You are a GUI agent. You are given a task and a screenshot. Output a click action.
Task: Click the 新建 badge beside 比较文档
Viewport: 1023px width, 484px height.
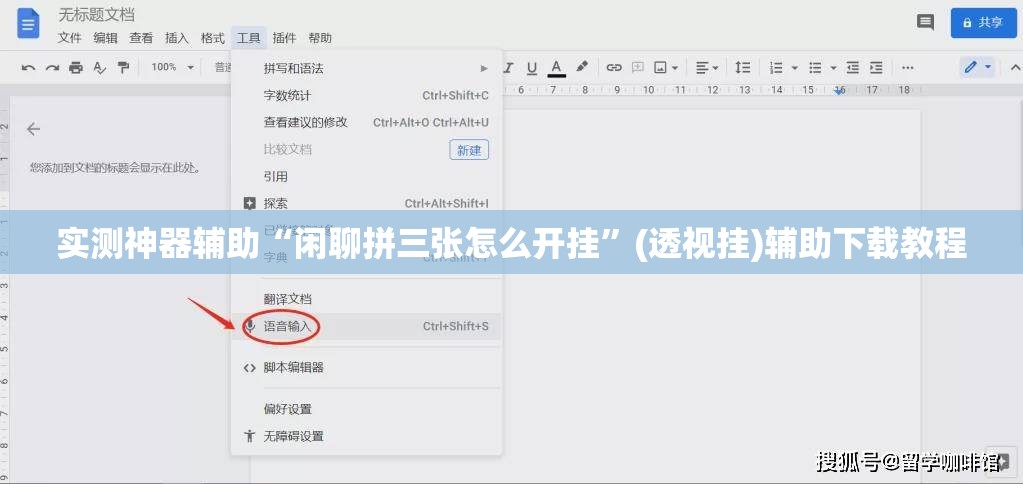tap(469, 150)
